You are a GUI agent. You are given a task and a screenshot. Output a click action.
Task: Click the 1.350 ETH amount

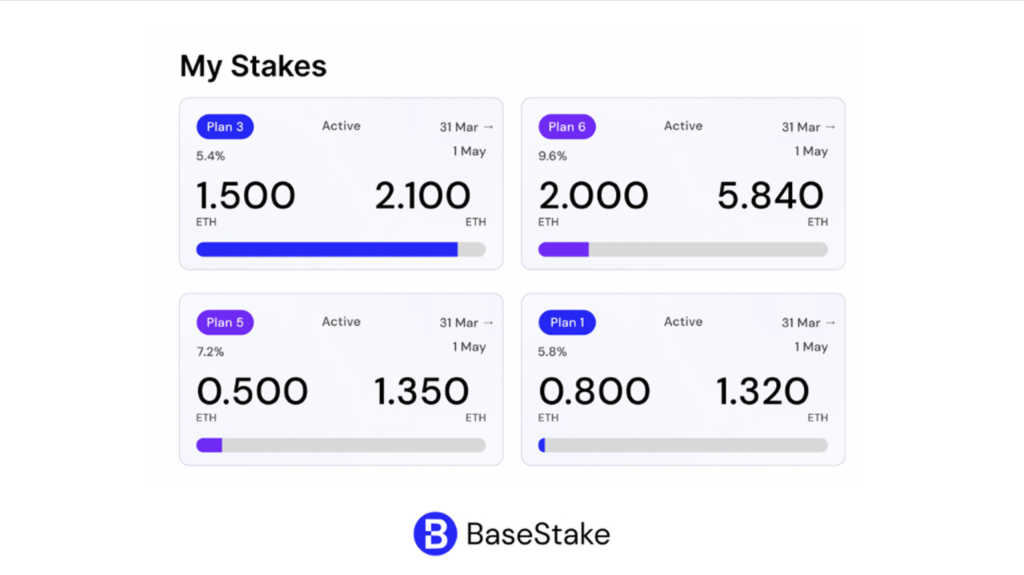coord(422,392)
